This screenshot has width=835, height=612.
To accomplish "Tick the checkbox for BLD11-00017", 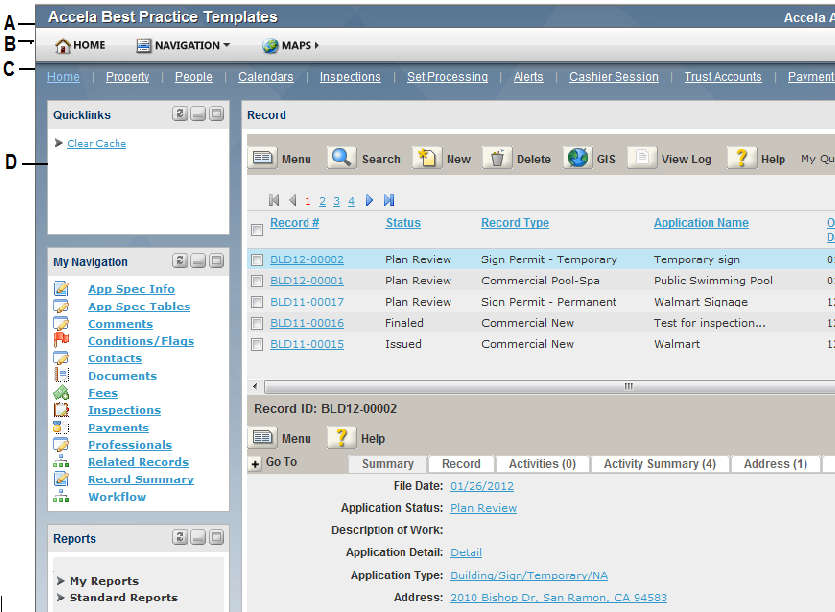I will 257,302.
